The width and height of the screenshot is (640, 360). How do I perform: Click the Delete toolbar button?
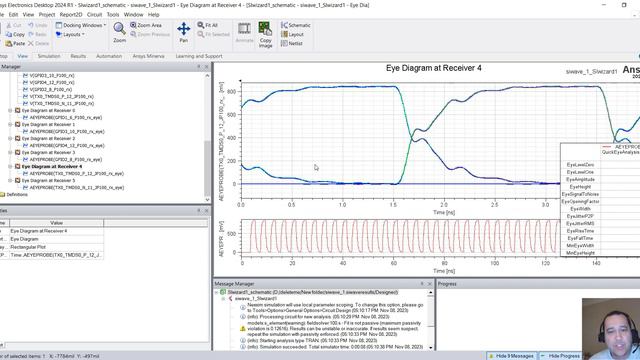pos(38,43)
